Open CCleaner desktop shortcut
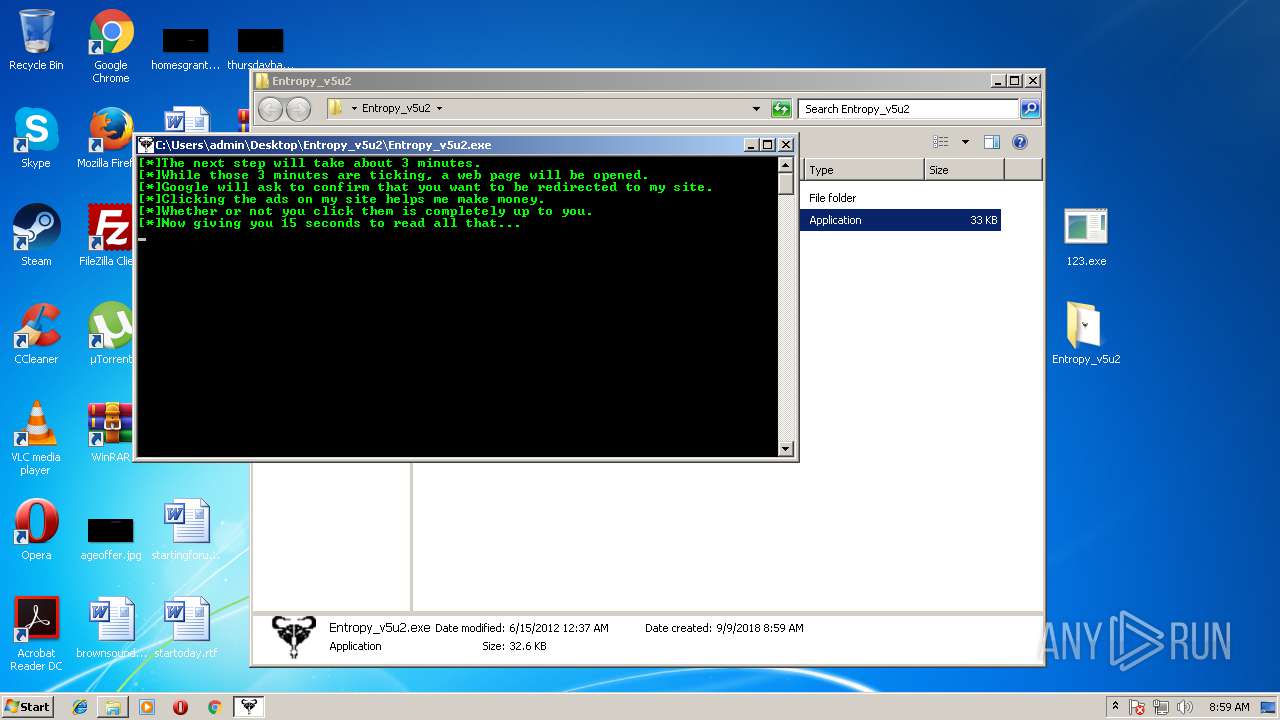 36,334
